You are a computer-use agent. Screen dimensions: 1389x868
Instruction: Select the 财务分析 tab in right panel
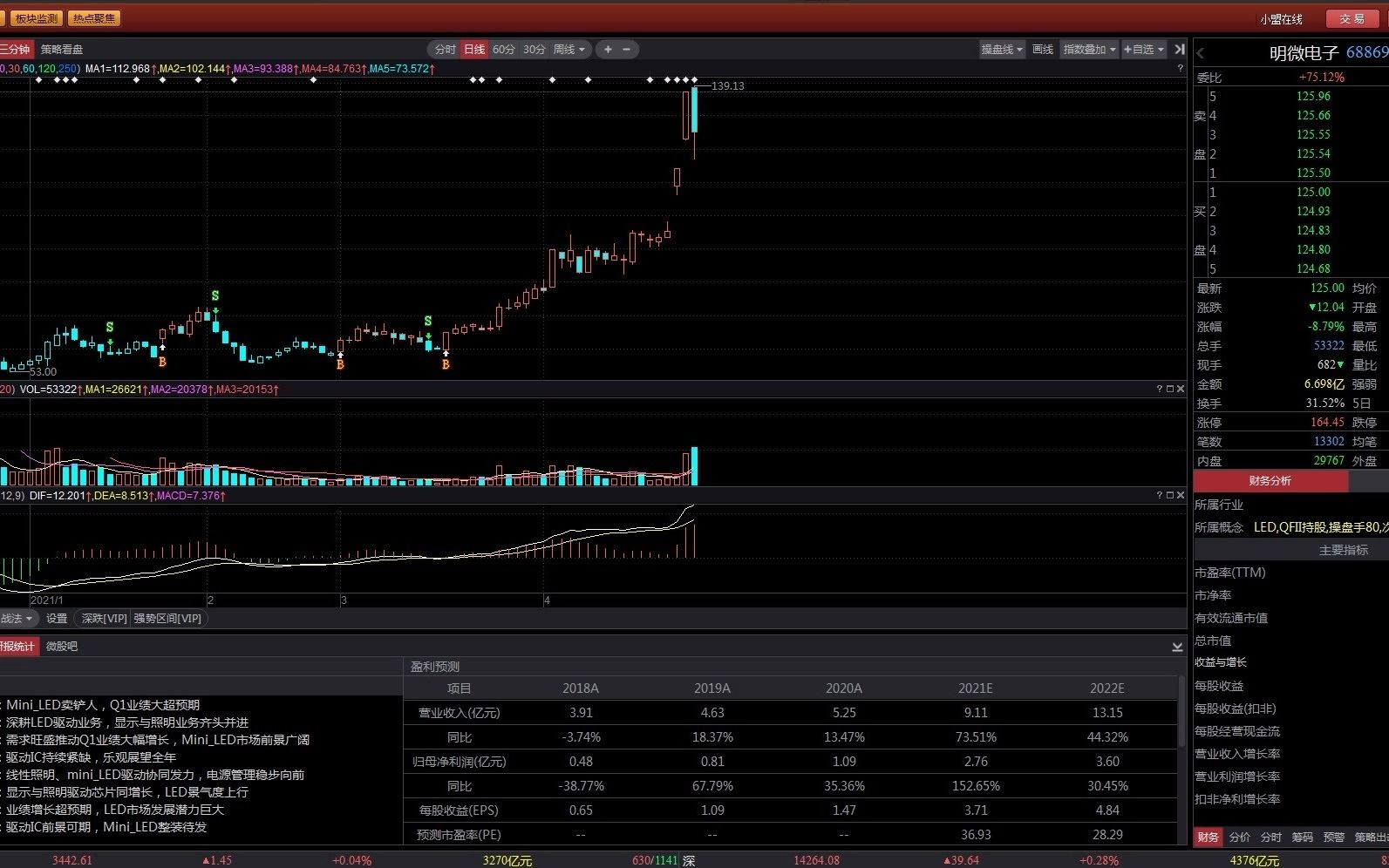click(1270, 481)
